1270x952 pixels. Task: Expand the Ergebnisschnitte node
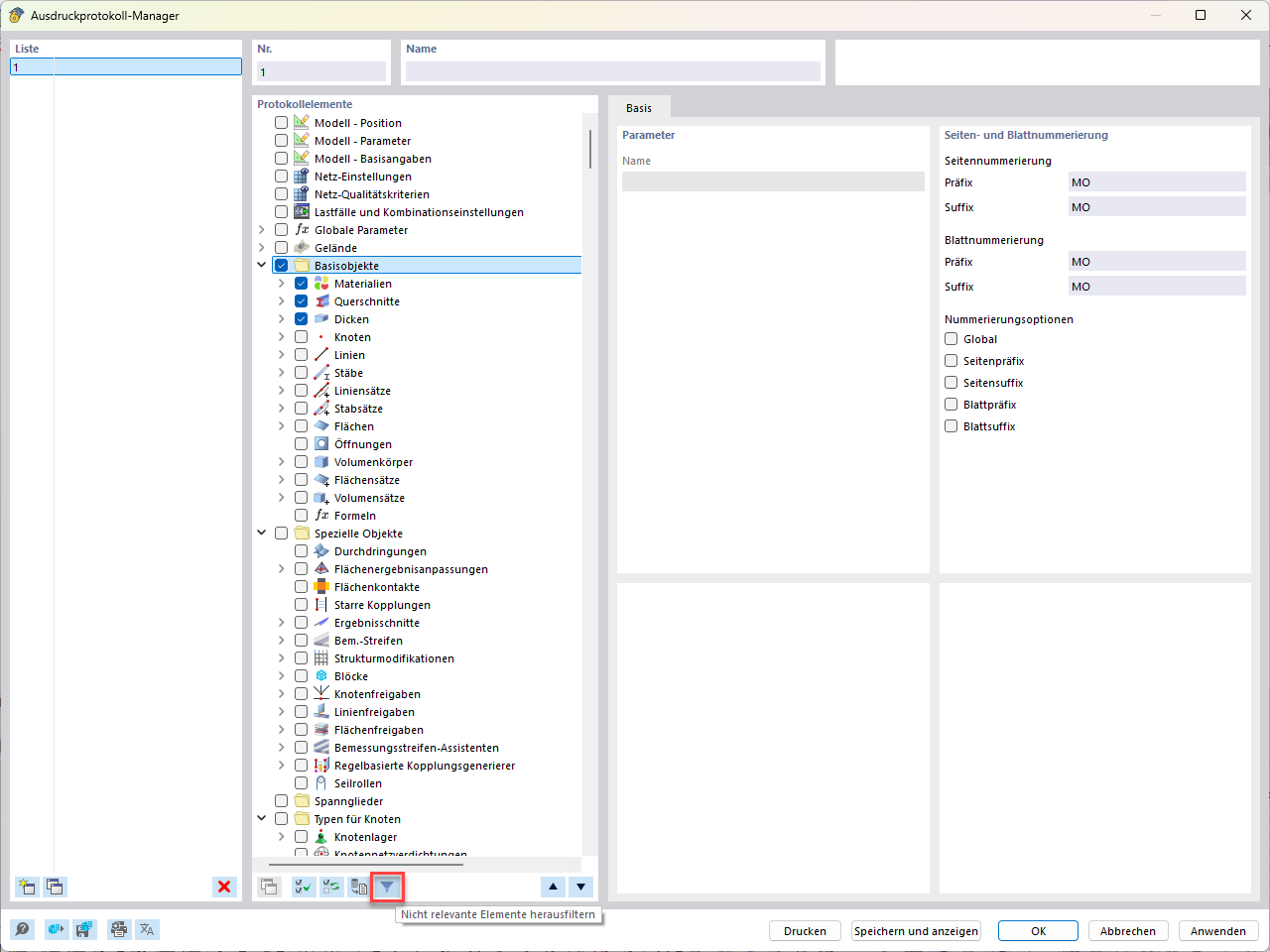tap(282, 623)
